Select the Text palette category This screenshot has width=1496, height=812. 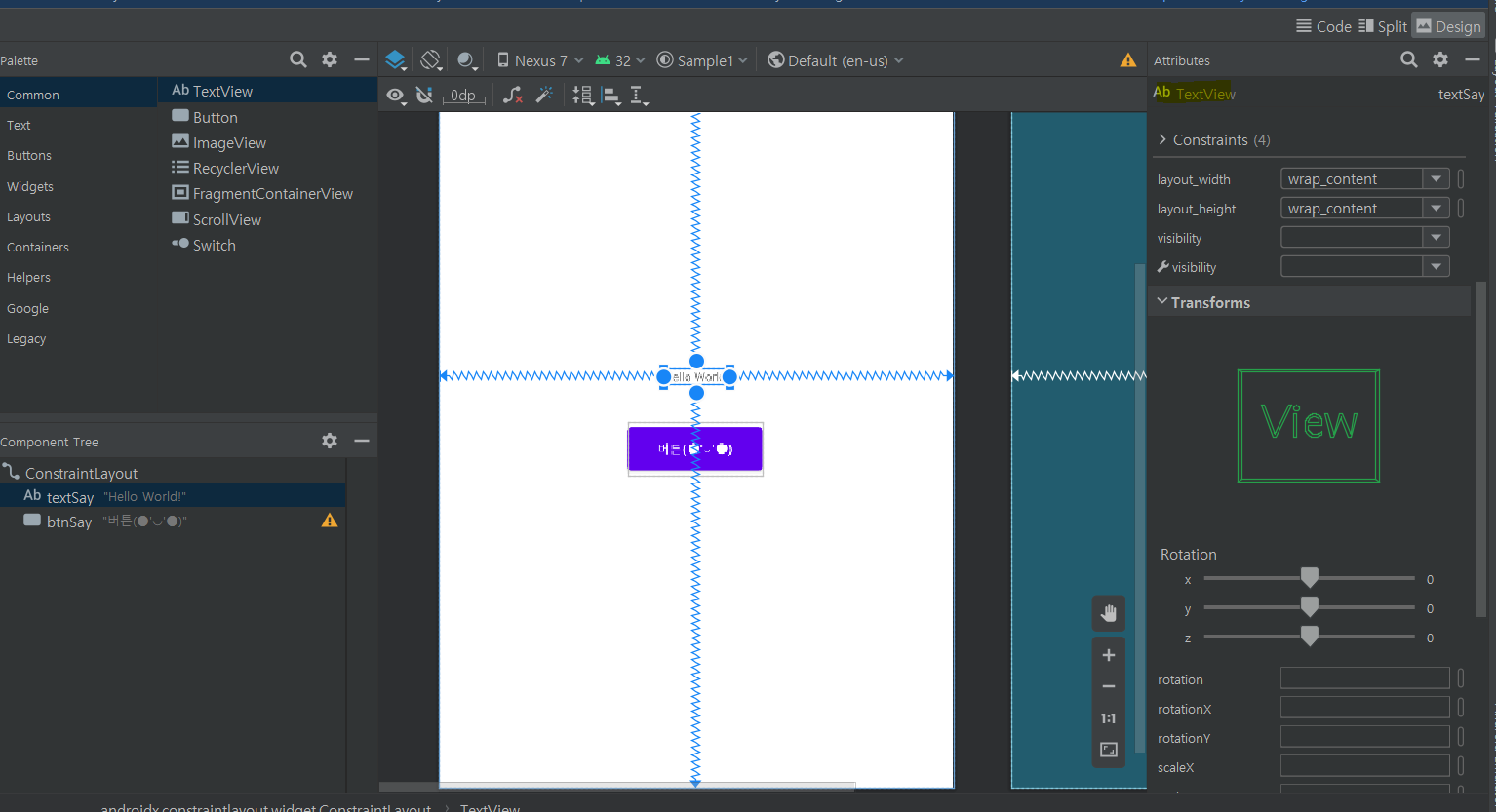[x=78, y=125]
